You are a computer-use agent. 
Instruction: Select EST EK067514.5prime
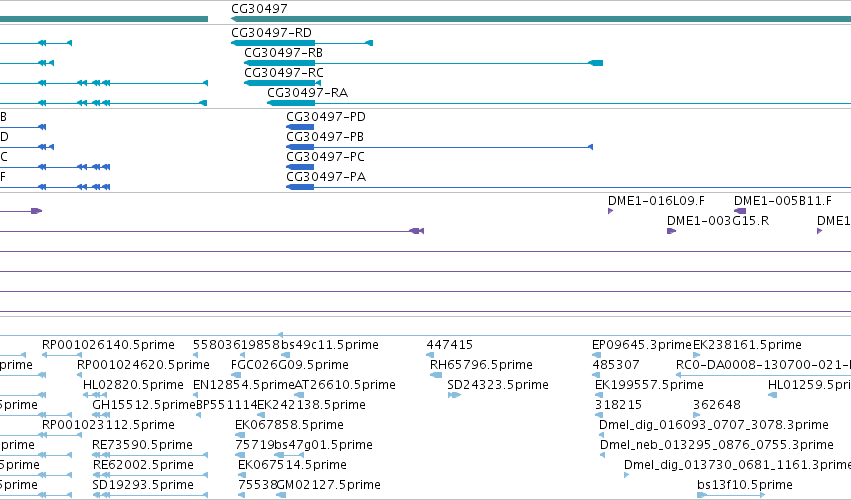tap(293, 465)
